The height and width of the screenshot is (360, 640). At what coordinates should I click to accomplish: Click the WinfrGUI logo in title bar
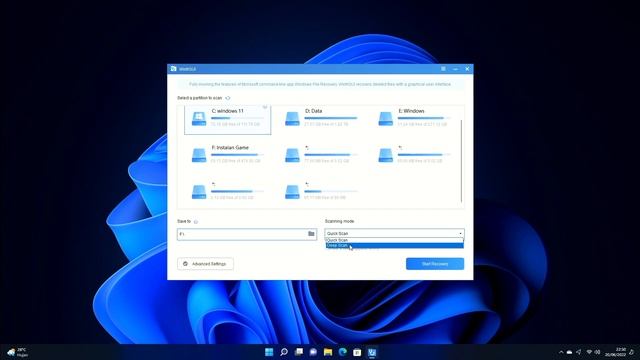click(173, 69)
